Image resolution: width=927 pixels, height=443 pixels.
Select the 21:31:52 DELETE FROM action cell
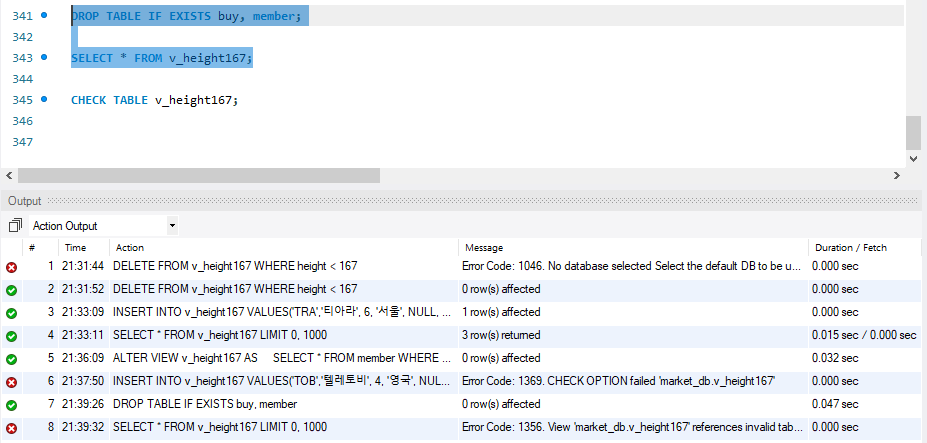(284, 289)
